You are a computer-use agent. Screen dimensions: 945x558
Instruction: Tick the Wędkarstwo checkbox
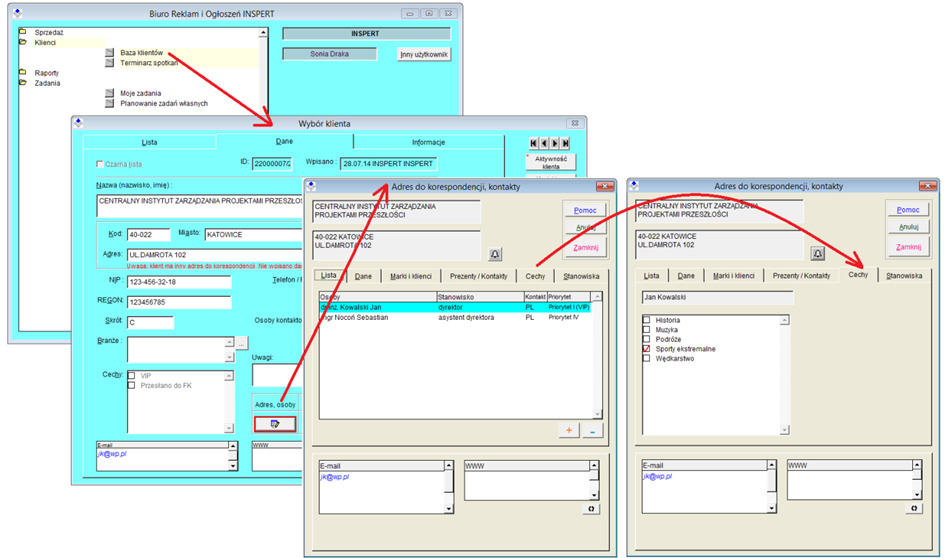tap(647, 359)
